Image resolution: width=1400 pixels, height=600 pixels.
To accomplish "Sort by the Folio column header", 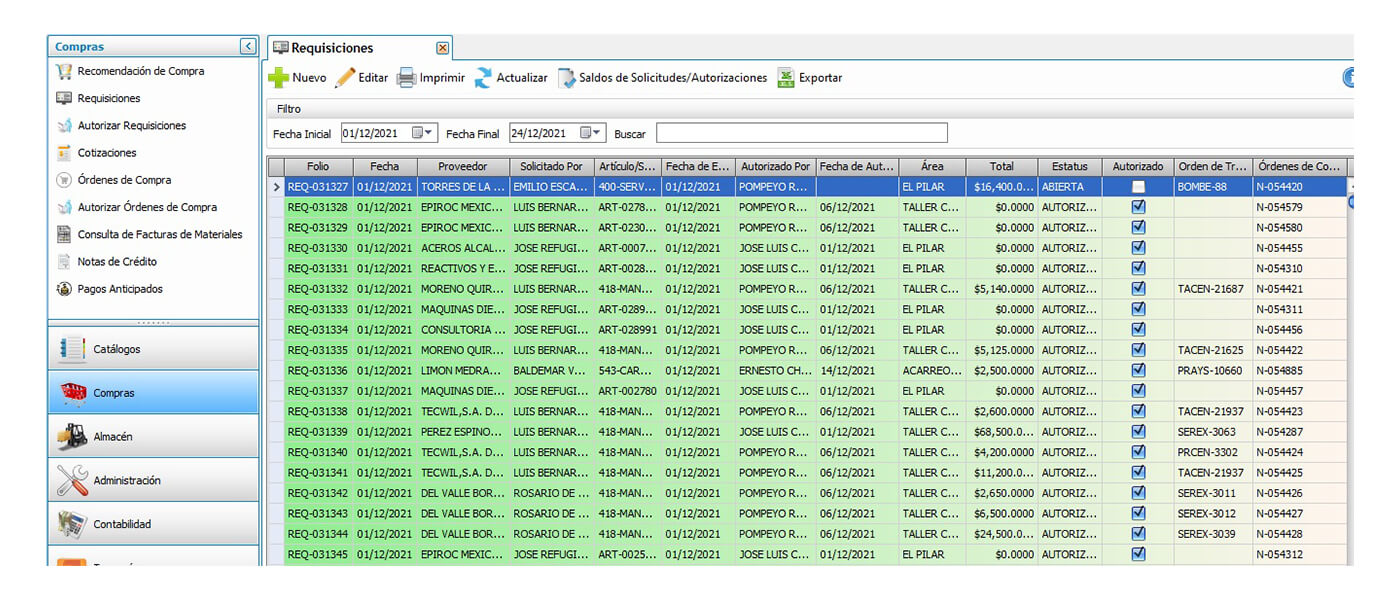I will pos(318,167).
